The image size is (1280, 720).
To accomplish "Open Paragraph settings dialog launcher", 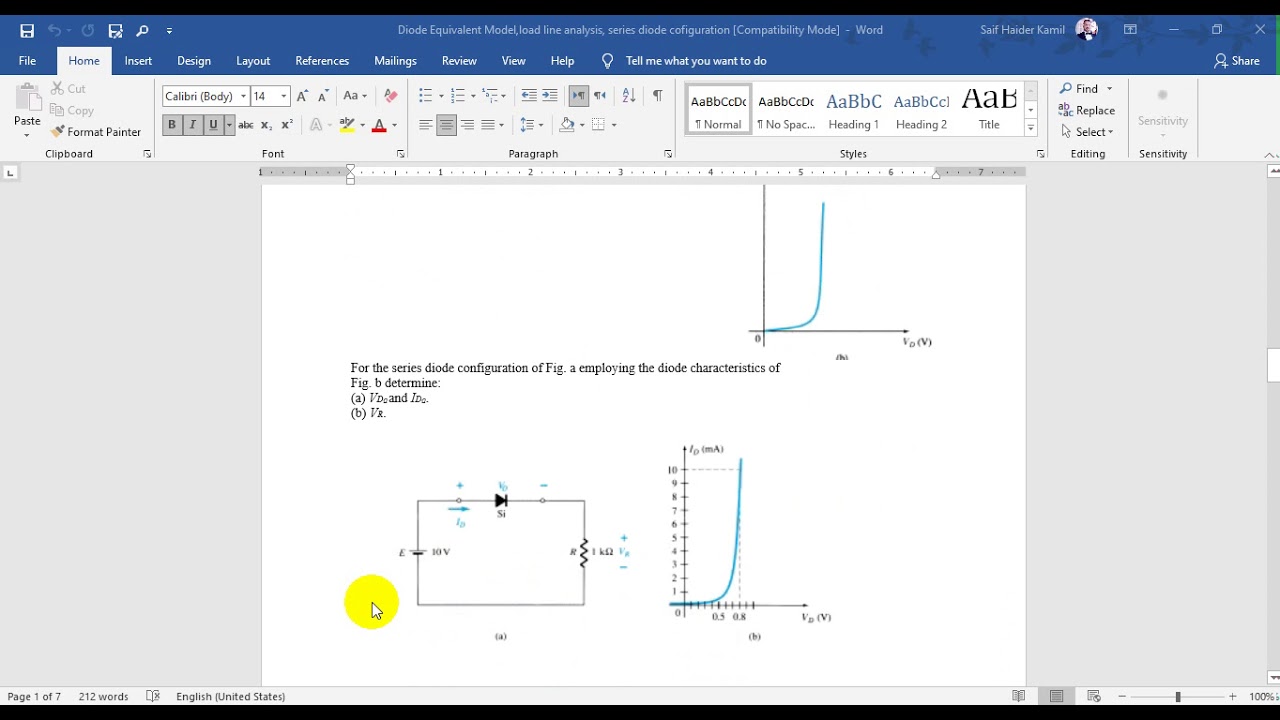I will 668,154.
